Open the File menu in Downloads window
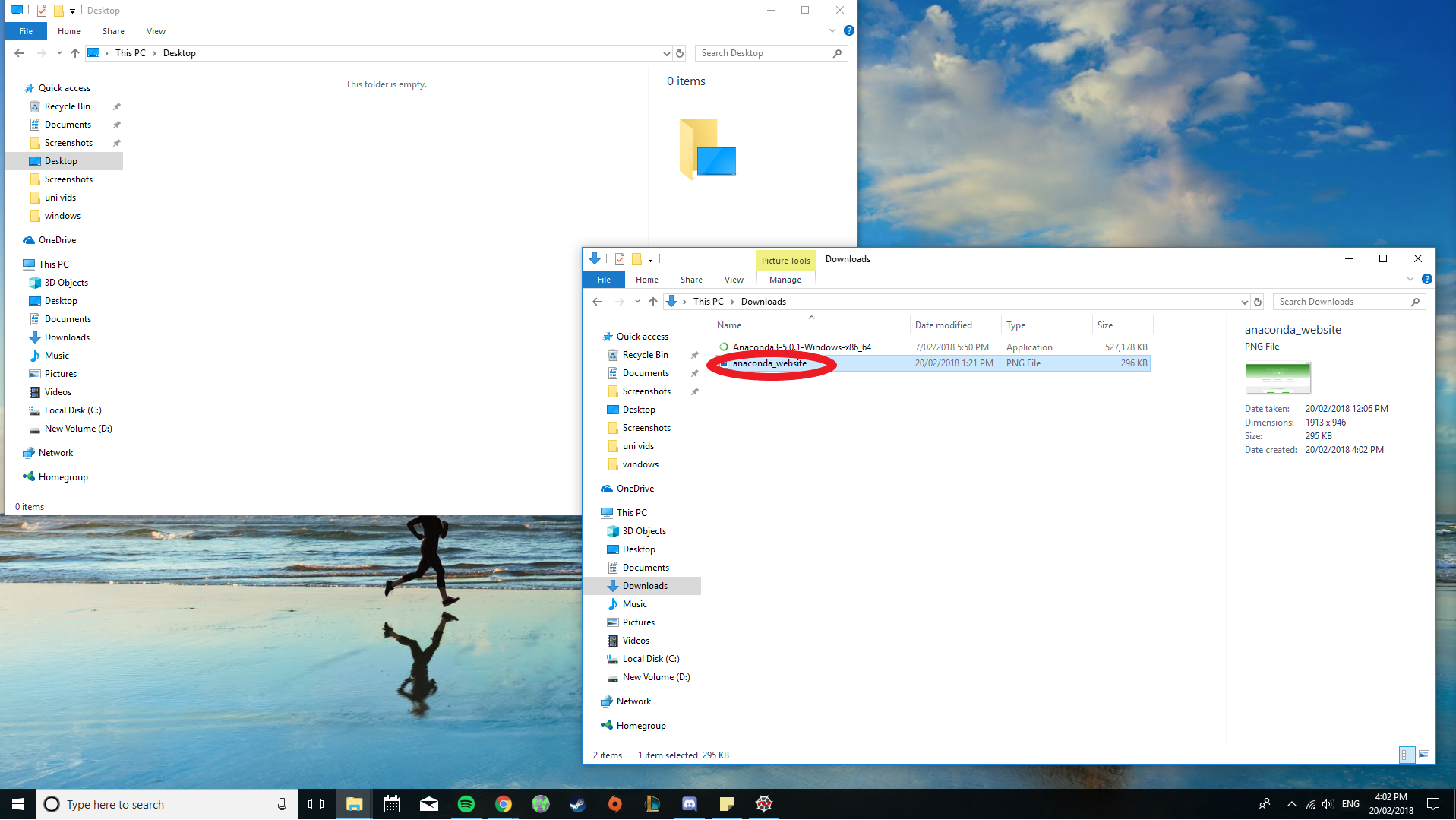 [x=604, y=280]
